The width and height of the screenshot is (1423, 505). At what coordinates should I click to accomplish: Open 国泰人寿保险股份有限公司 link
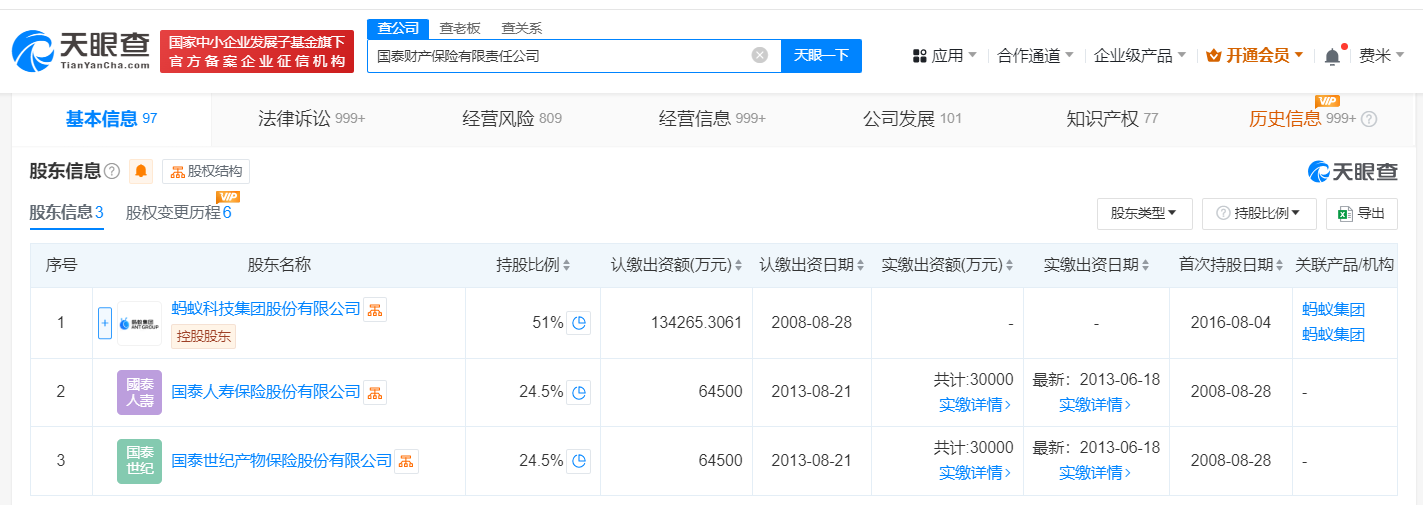[266, 392]
